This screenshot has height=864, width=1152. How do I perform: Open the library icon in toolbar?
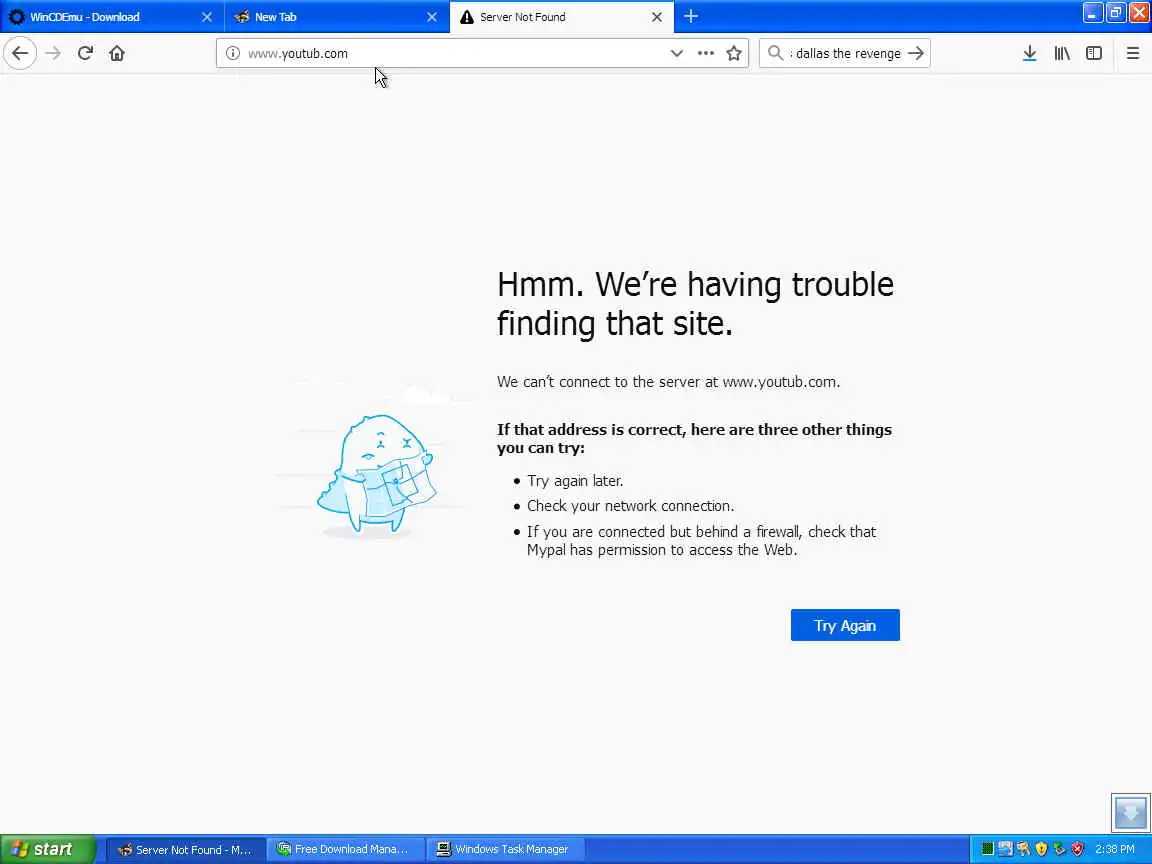[x=1062, y=54]
